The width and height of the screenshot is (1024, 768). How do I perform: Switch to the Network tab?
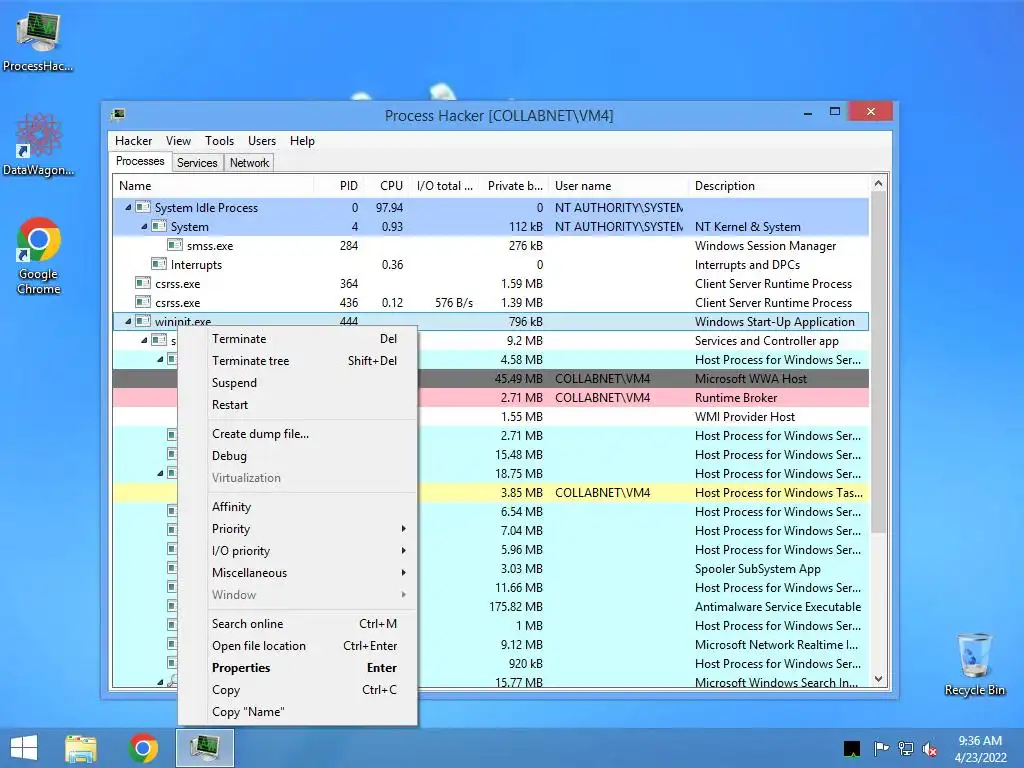point(249,163)
